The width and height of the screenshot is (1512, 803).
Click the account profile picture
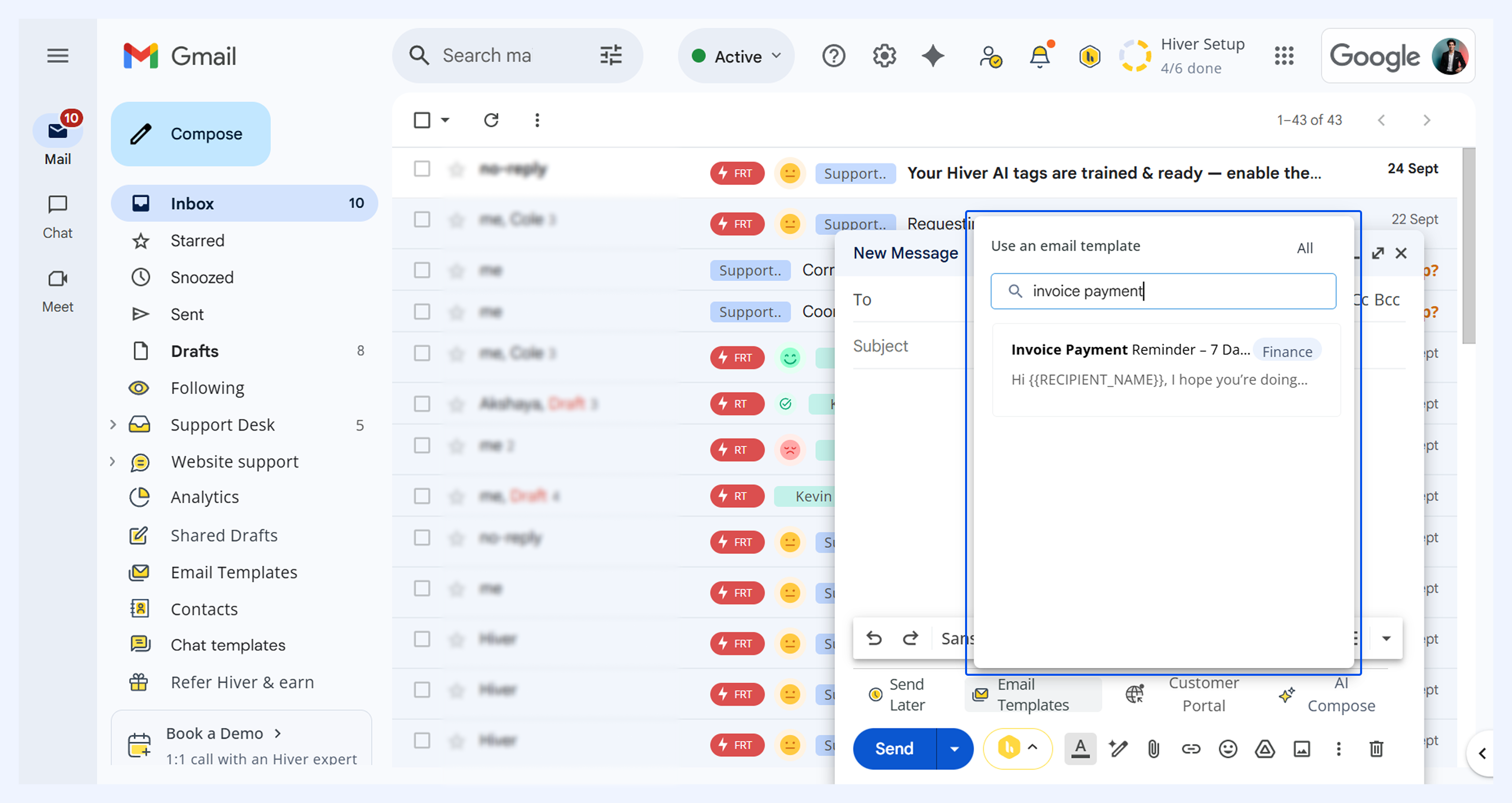coord(1450,56)
